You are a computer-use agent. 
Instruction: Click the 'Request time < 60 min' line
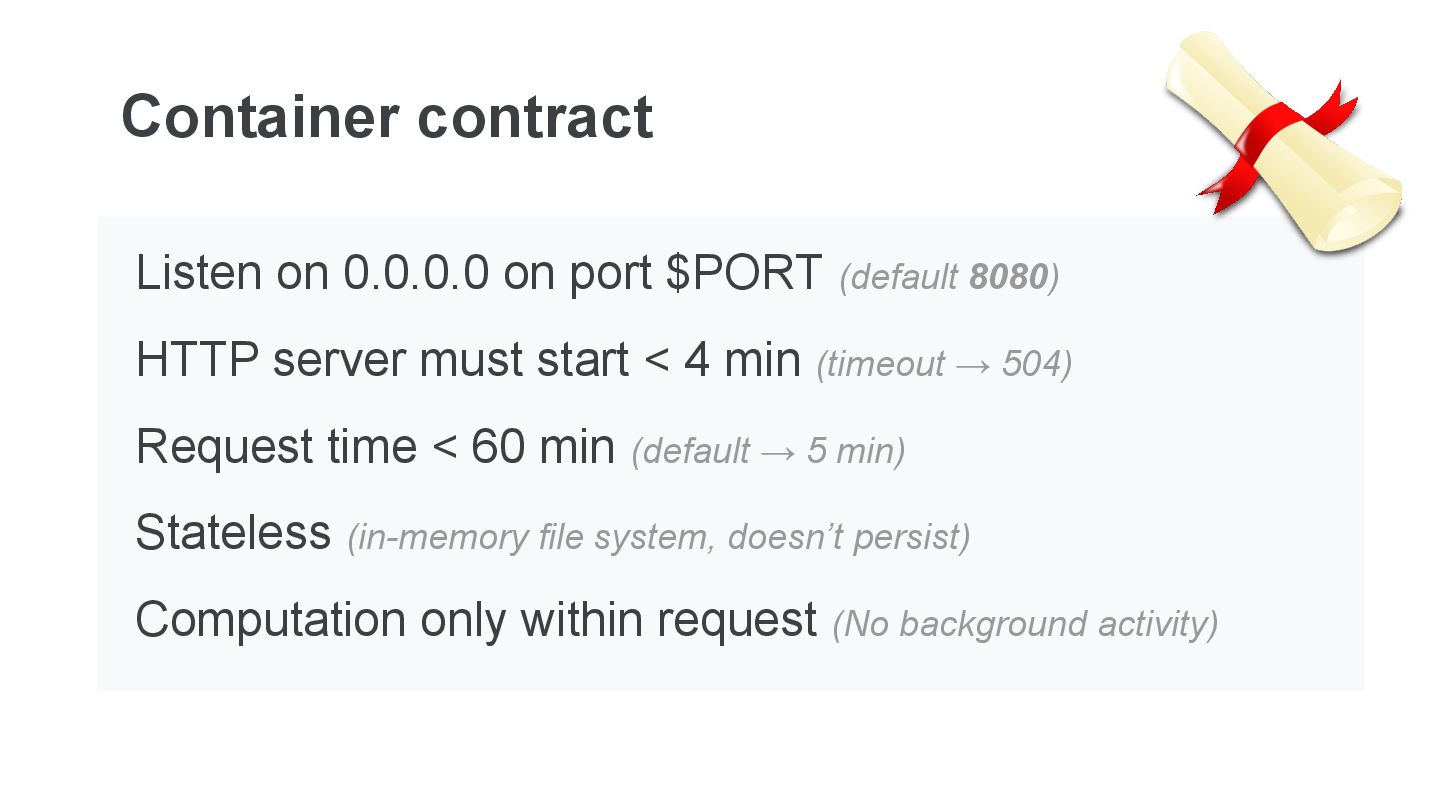click(x=375, y=447)
